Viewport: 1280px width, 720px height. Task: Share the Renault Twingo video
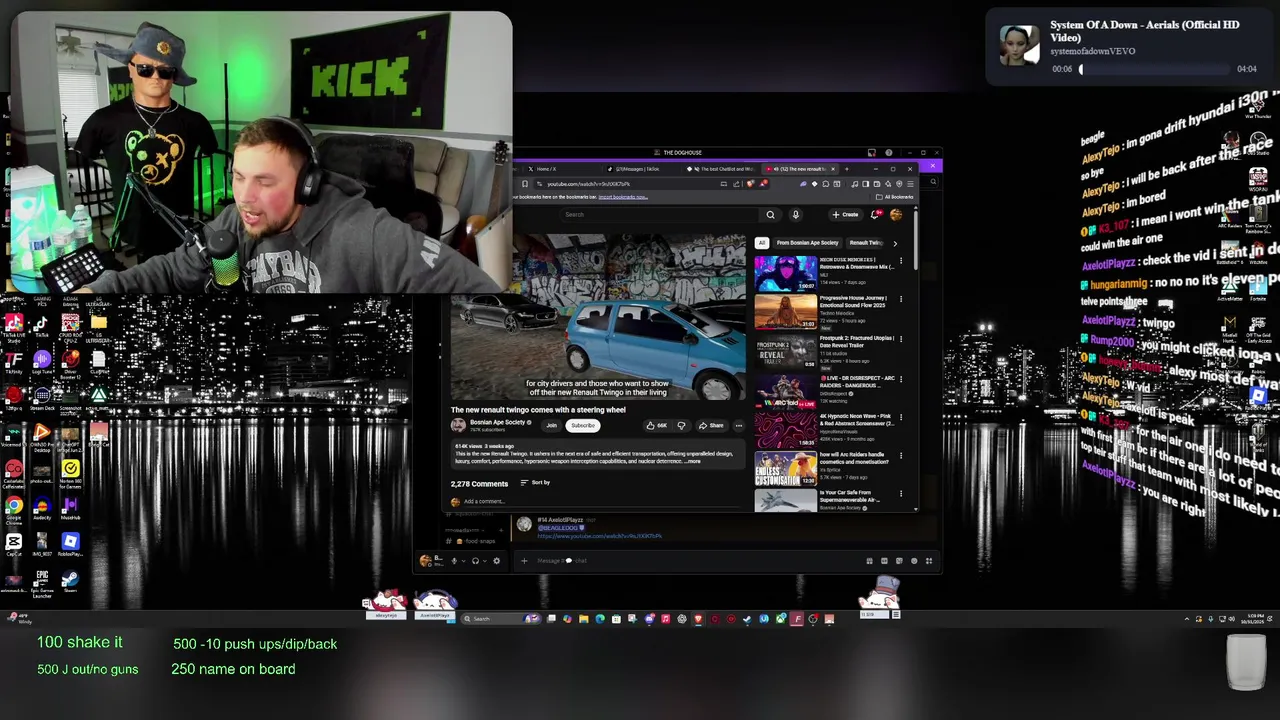(x=712, y=425)
